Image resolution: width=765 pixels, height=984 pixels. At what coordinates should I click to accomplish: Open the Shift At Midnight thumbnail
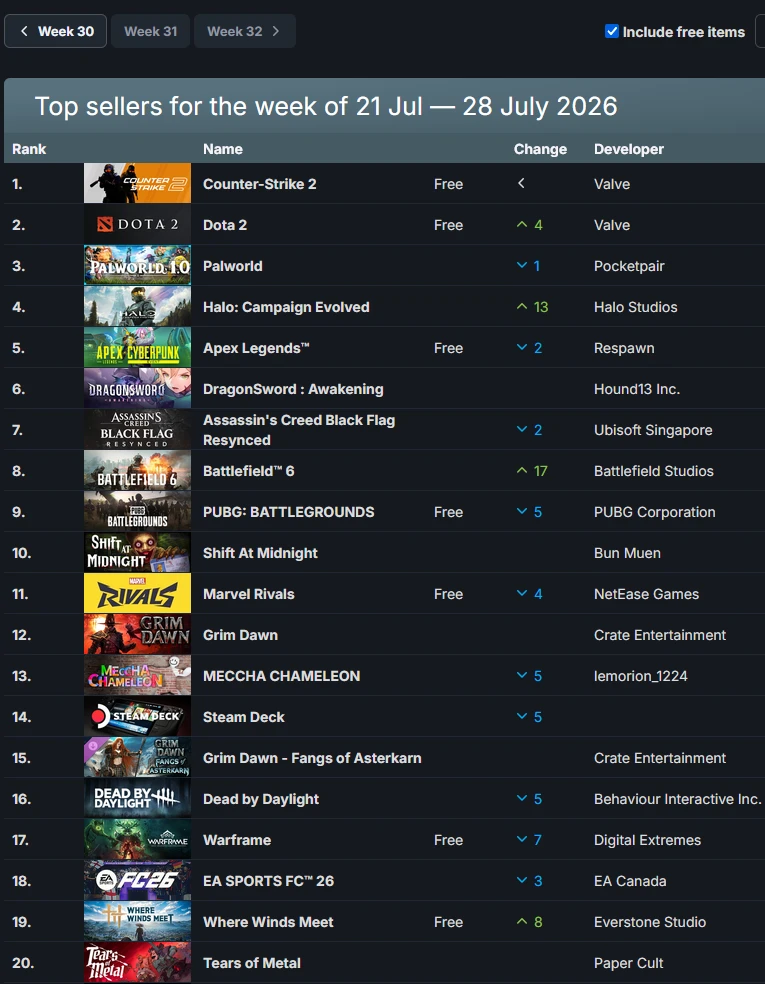click(x=137, y=552)
